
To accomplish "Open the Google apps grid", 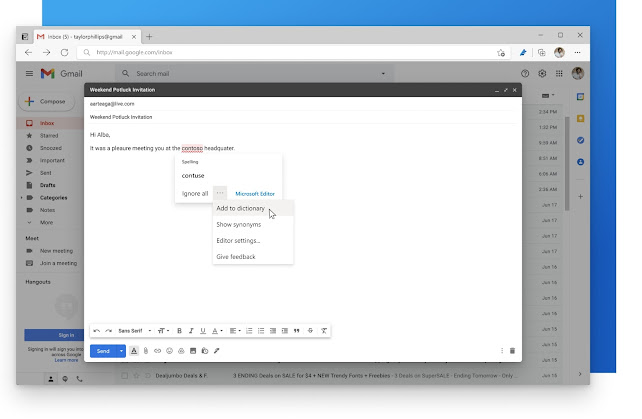I will click(559, 74).
